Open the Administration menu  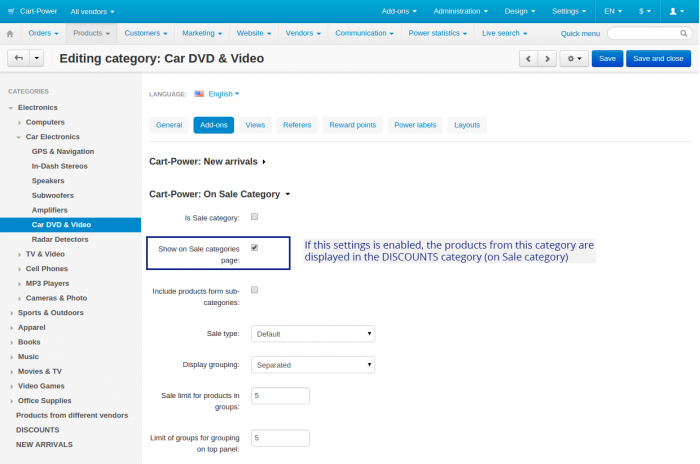460,11
